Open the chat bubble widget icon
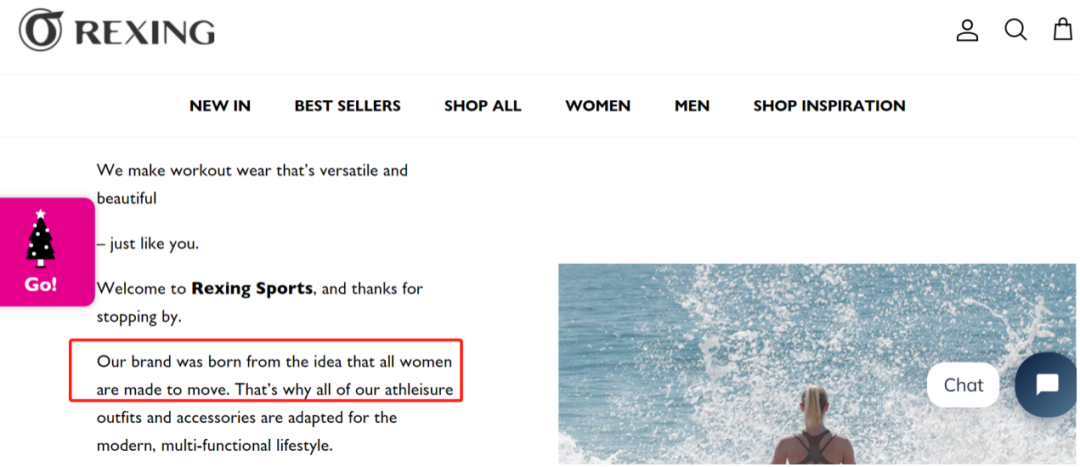 pos(1047,384)
